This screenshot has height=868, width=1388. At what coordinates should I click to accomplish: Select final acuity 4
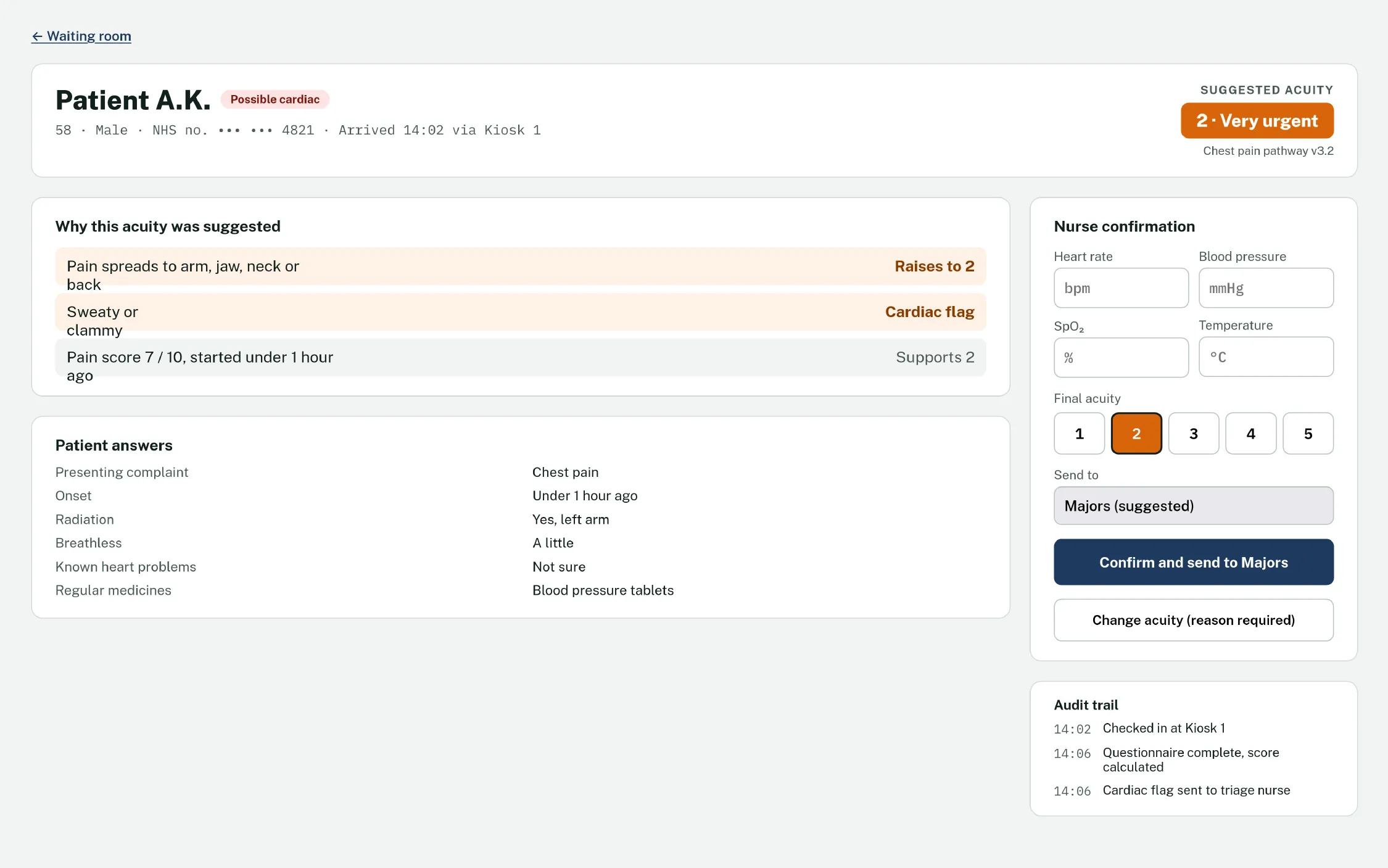point(1250,434)
